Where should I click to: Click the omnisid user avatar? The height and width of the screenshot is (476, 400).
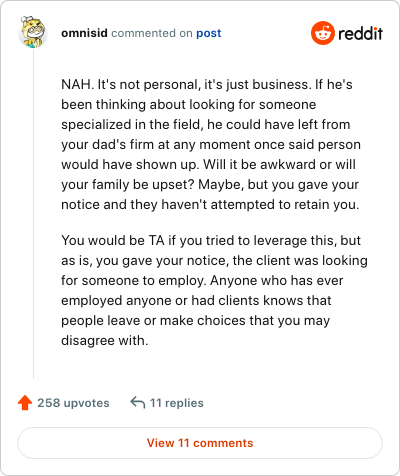[33, 32]
